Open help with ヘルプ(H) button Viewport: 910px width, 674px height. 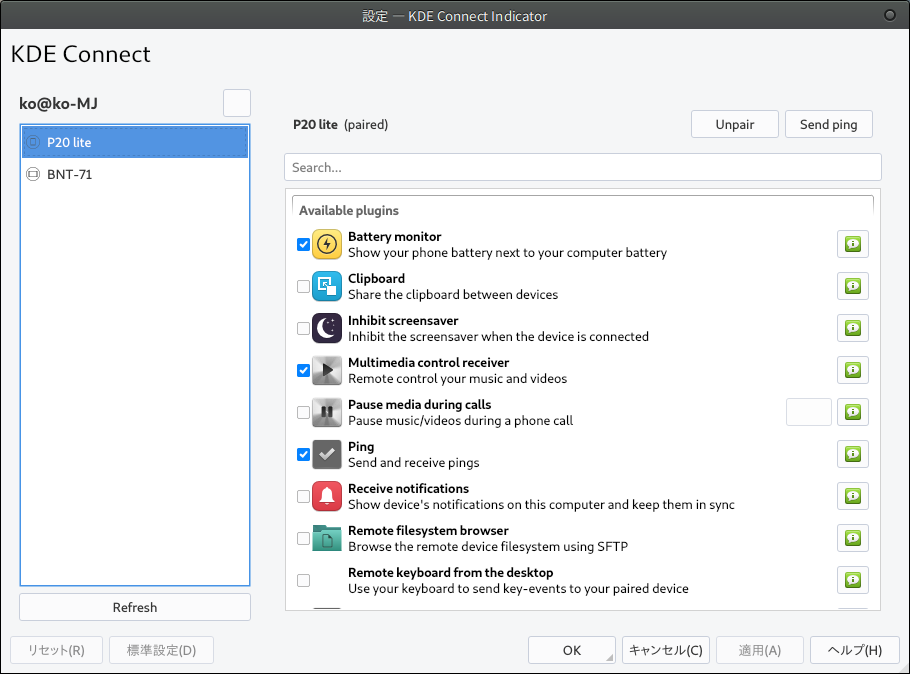[x=855, y=650]
